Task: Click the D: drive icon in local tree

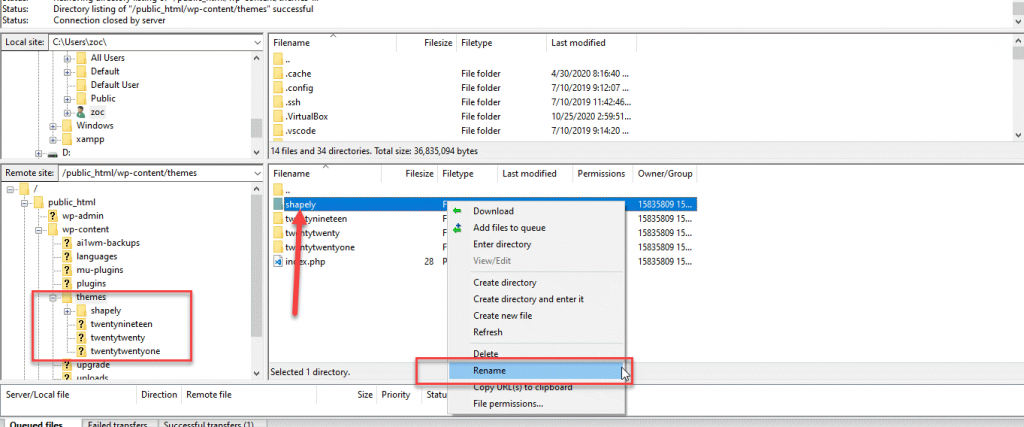Action: [53, 153]
